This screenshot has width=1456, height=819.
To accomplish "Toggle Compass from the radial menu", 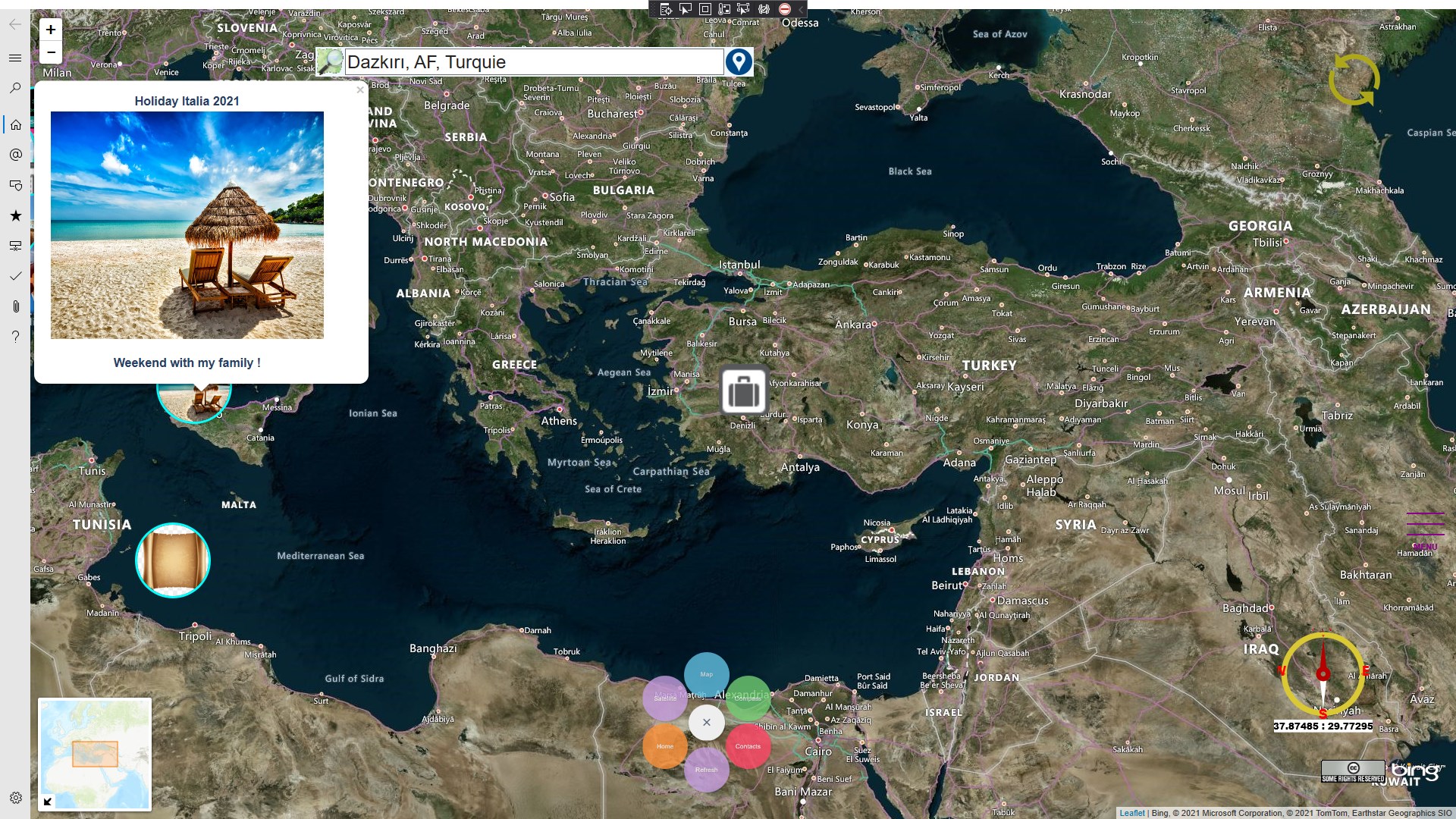I will [x=748, y=698].
